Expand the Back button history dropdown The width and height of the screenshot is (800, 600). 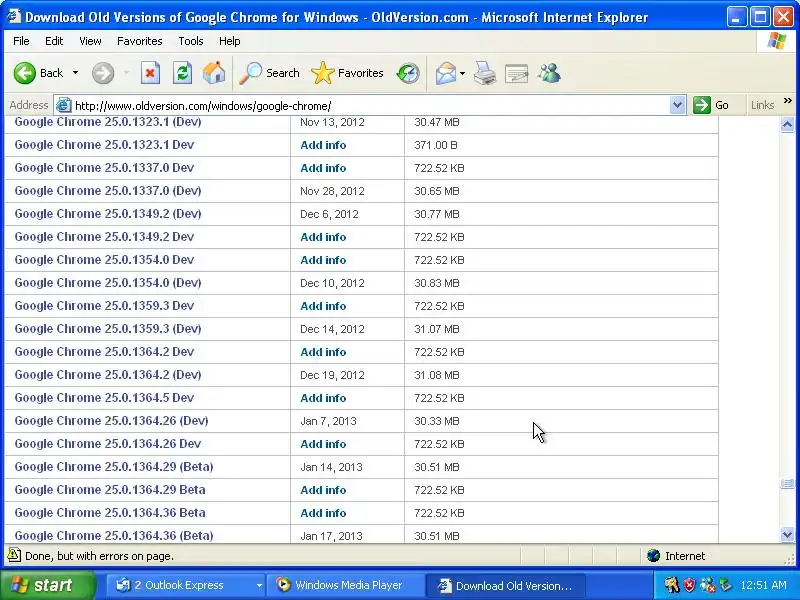[x=76, y=73]
